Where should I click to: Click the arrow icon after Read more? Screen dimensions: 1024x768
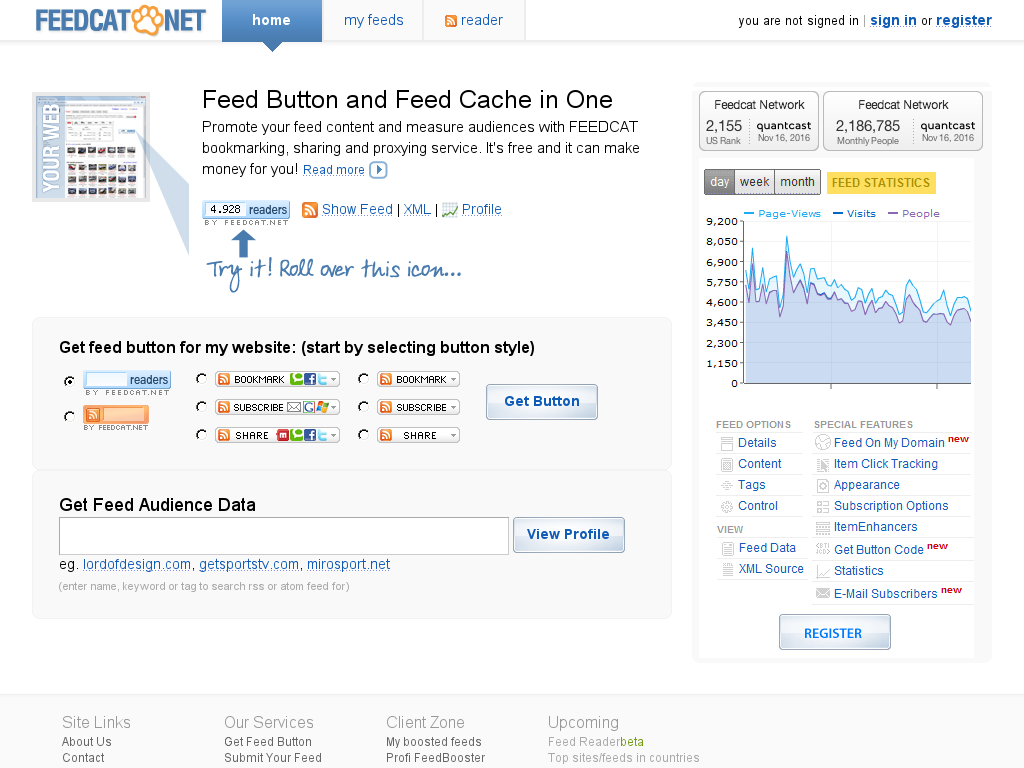[x=378, y=170]
